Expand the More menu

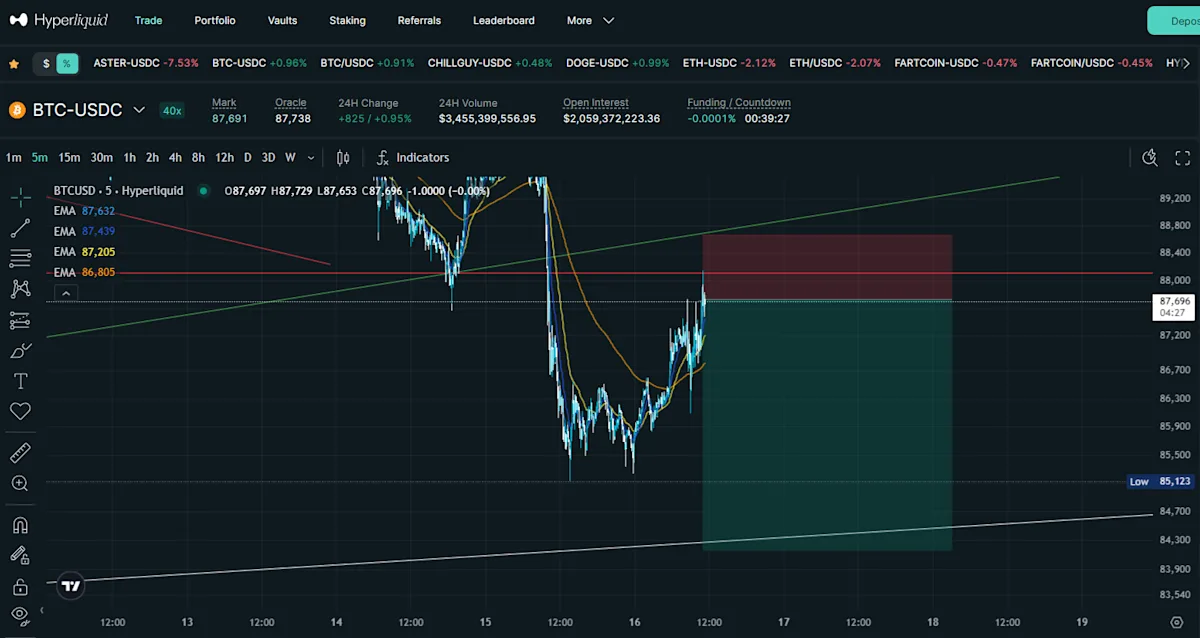coord(590,20)
